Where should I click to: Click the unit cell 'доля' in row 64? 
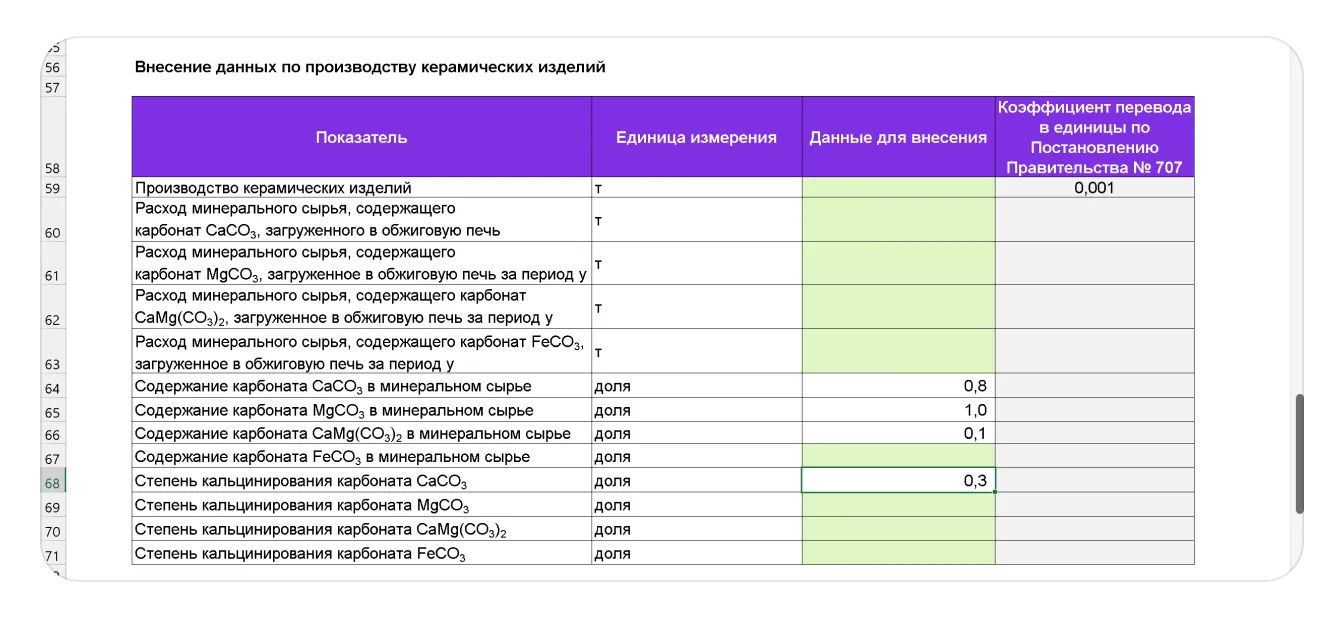[x=697, y=386]
